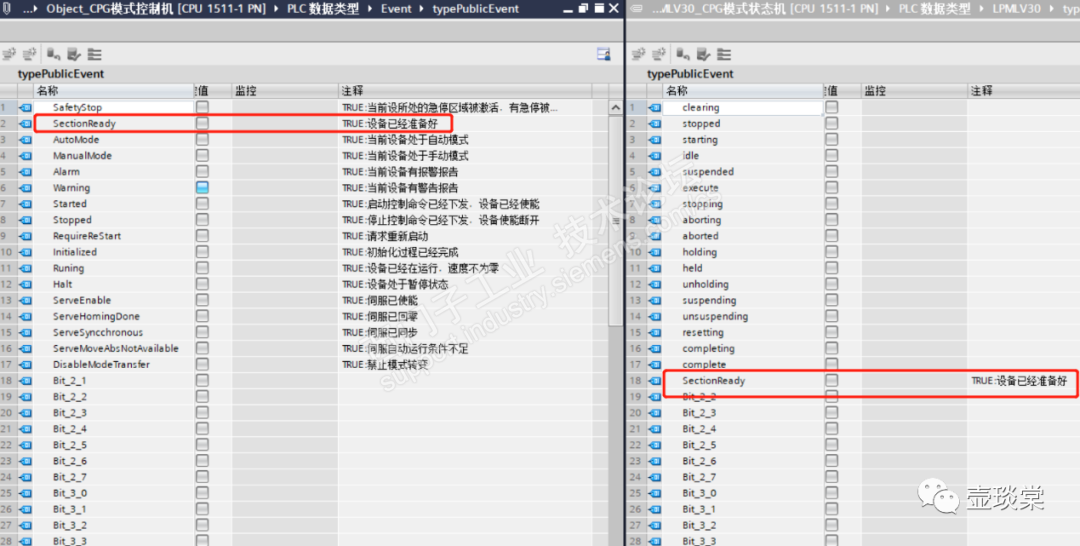Click the 监控 column header in the right table

914,90
